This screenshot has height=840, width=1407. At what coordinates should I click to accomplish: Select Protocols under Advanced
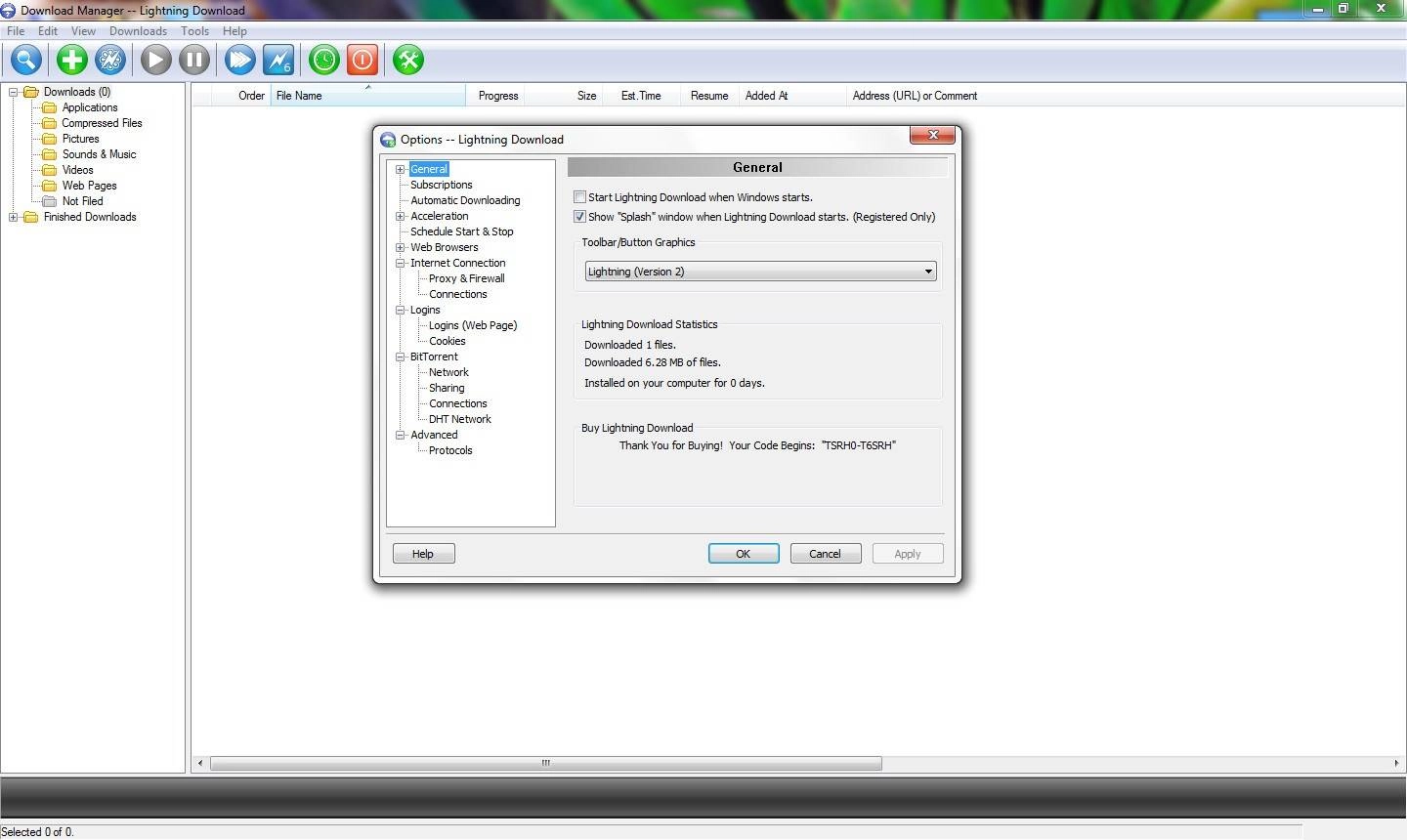[450, 450]
